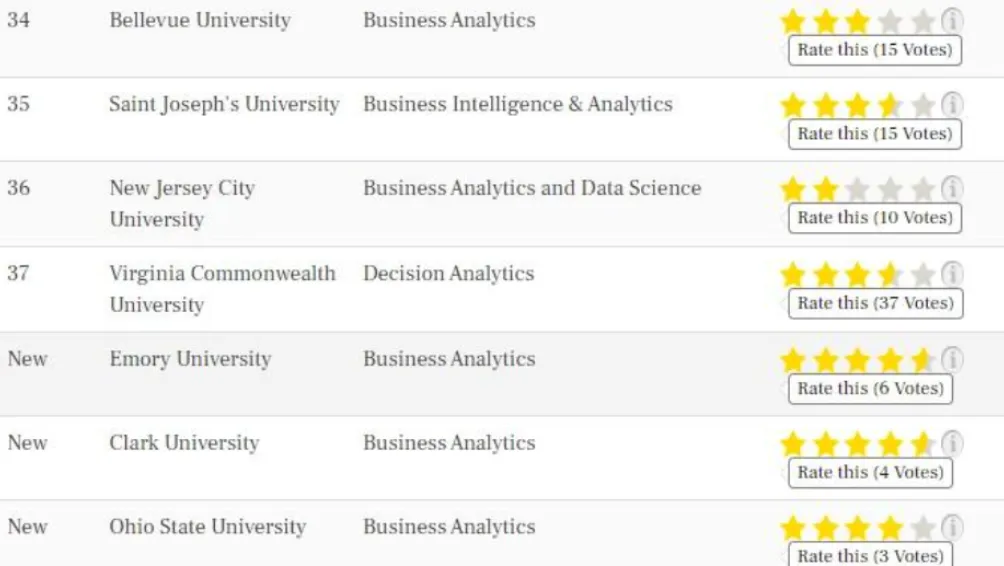Click the second star in Clark University's row
The width and height of the screenshot is (1004, 566).
click(x=825, y=444)
